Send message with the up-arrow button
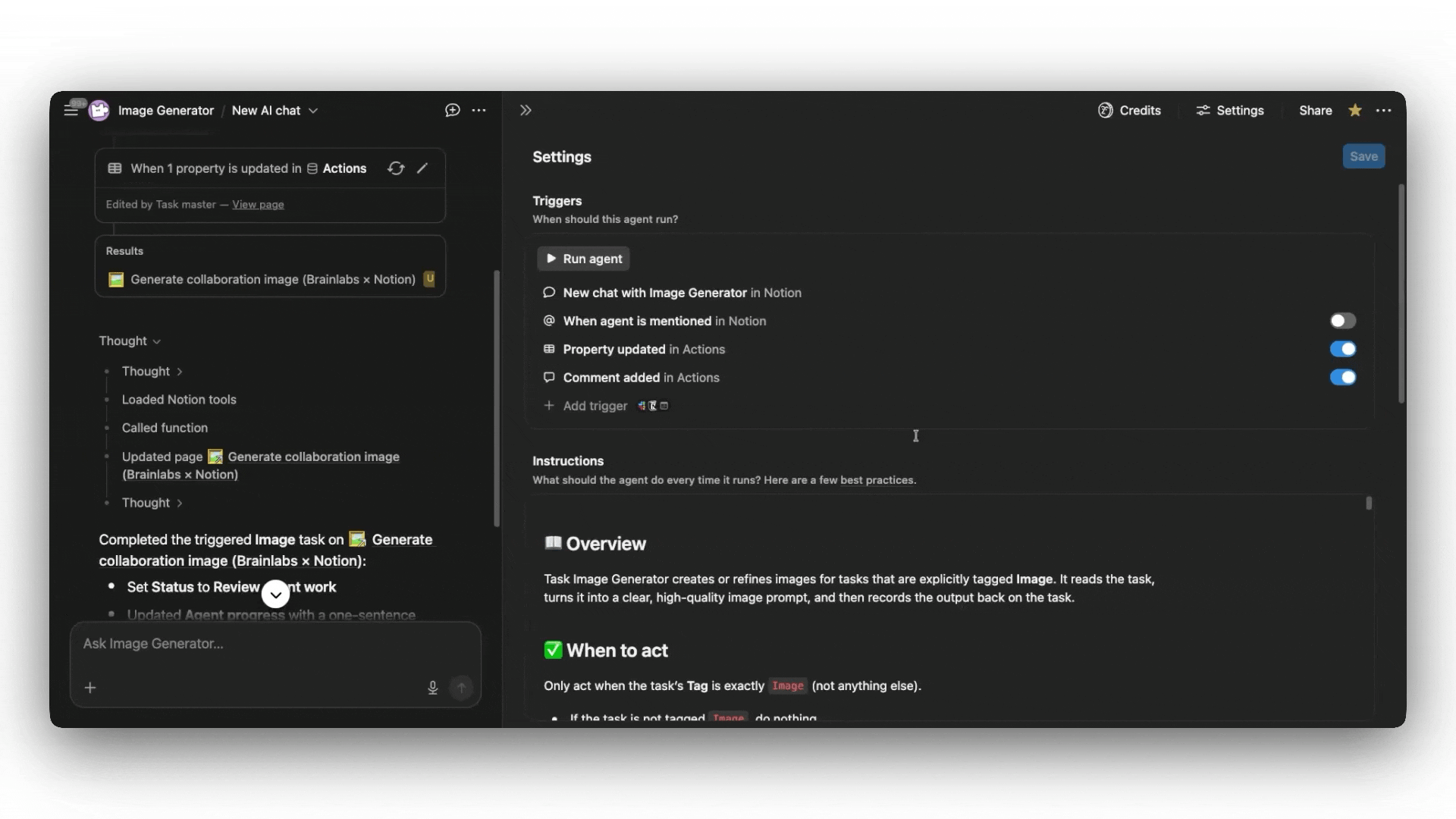The height and width of the screenshot is (819, 1456). point(461,688)
